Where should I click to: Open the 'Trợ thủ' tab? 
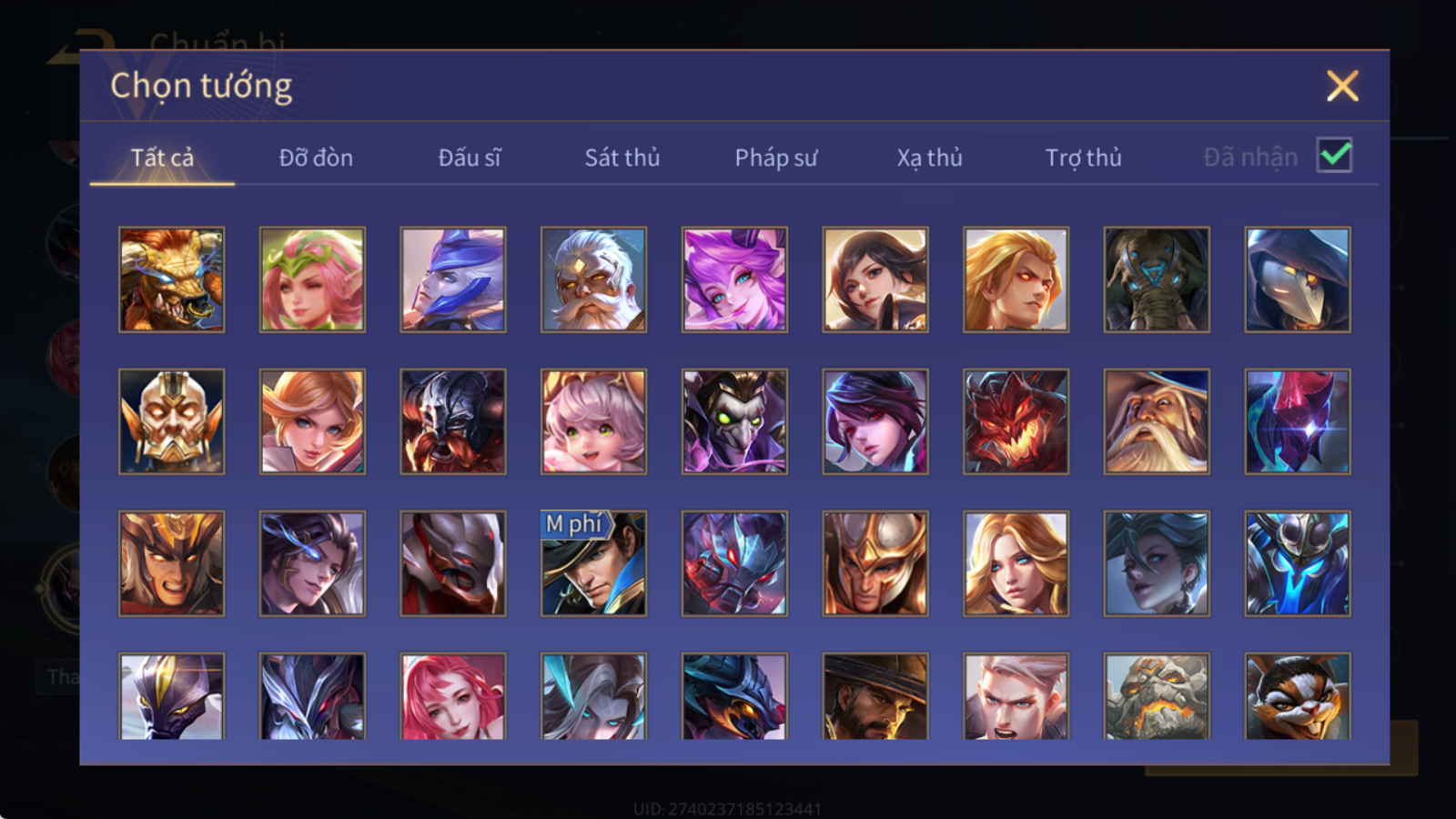click(1083, 157)
